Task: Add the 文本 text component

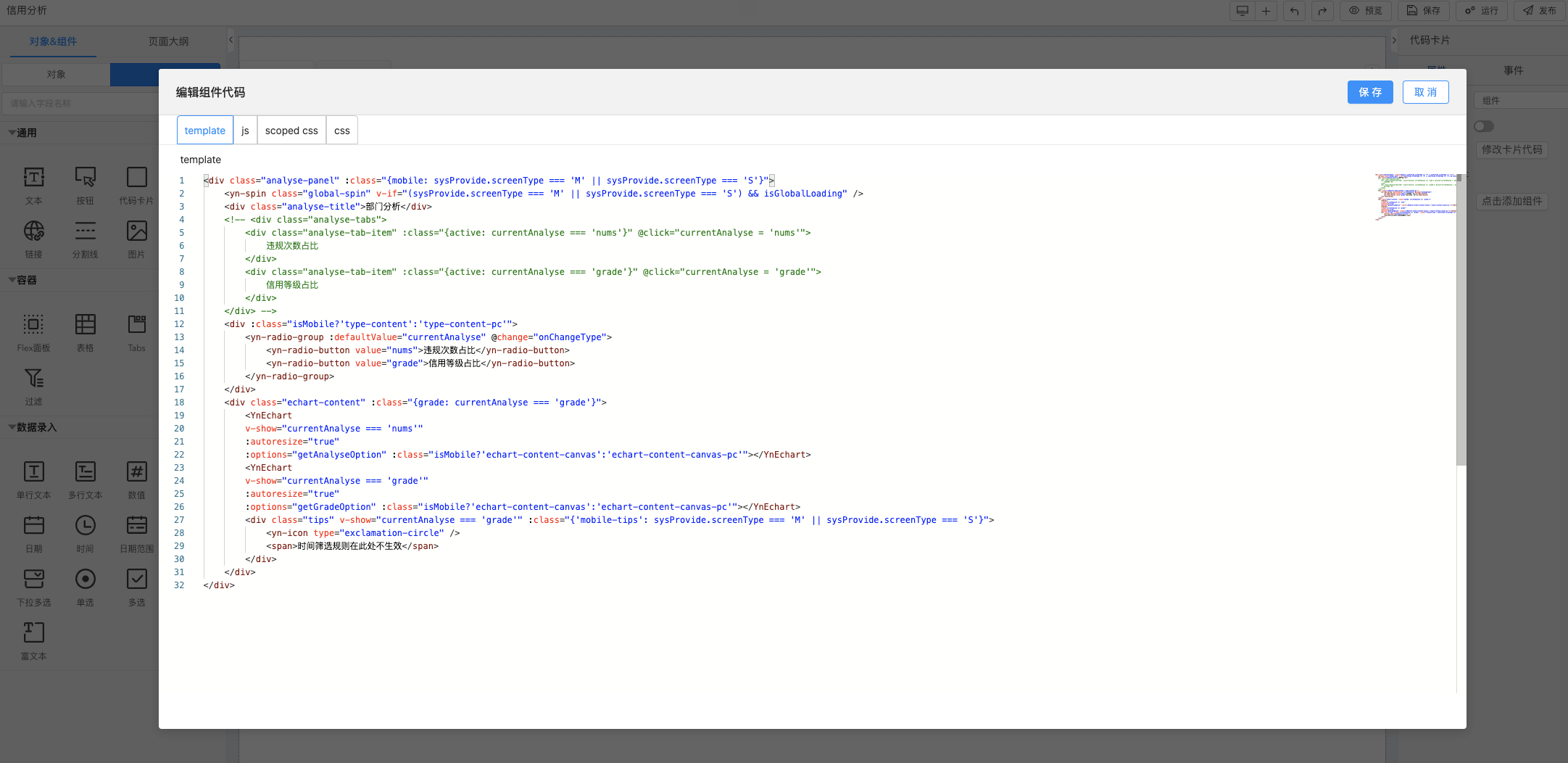Action: 33,186
